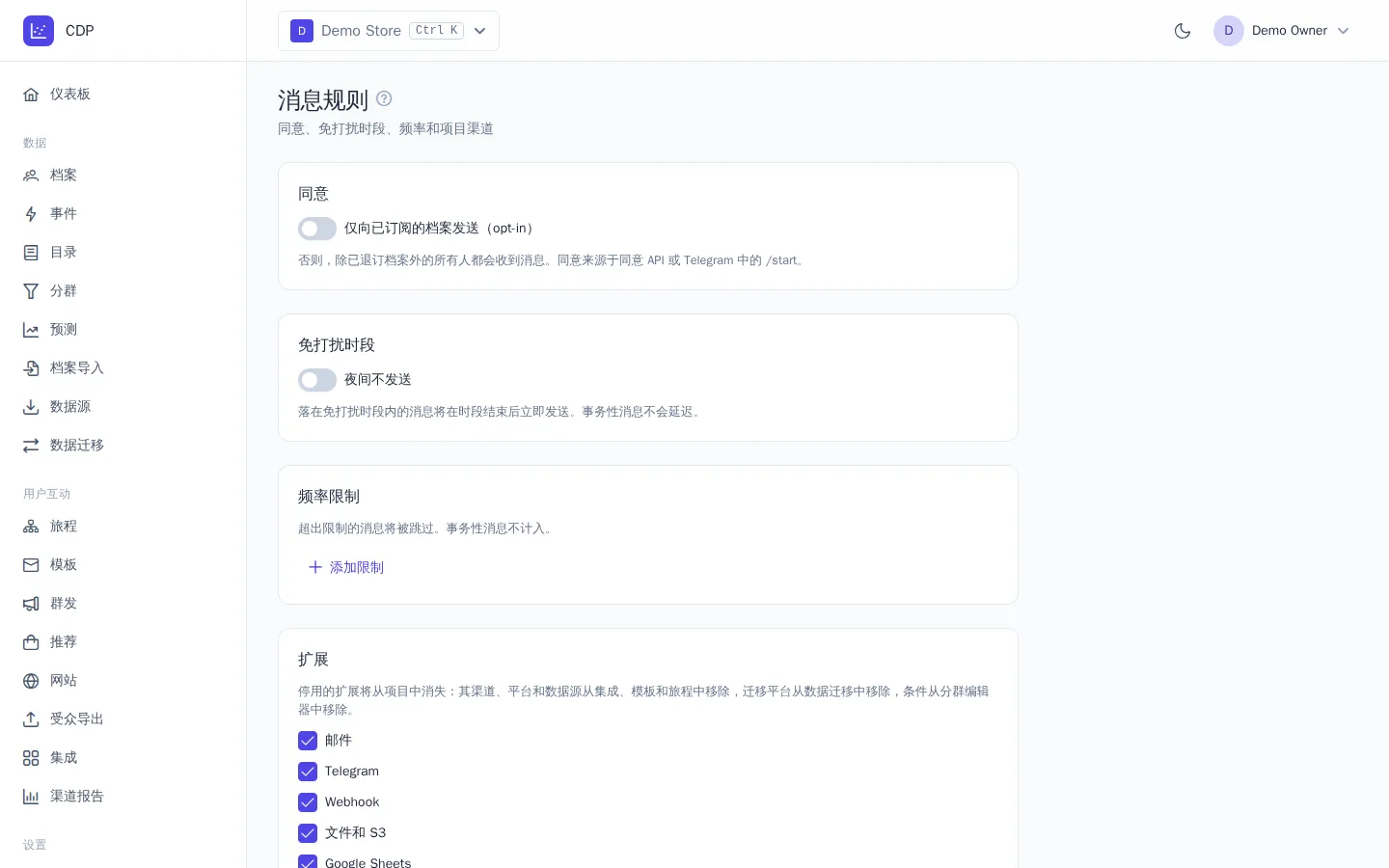
Task: Open the Demo Store project switcher
Action: click(x=389, y=31)
